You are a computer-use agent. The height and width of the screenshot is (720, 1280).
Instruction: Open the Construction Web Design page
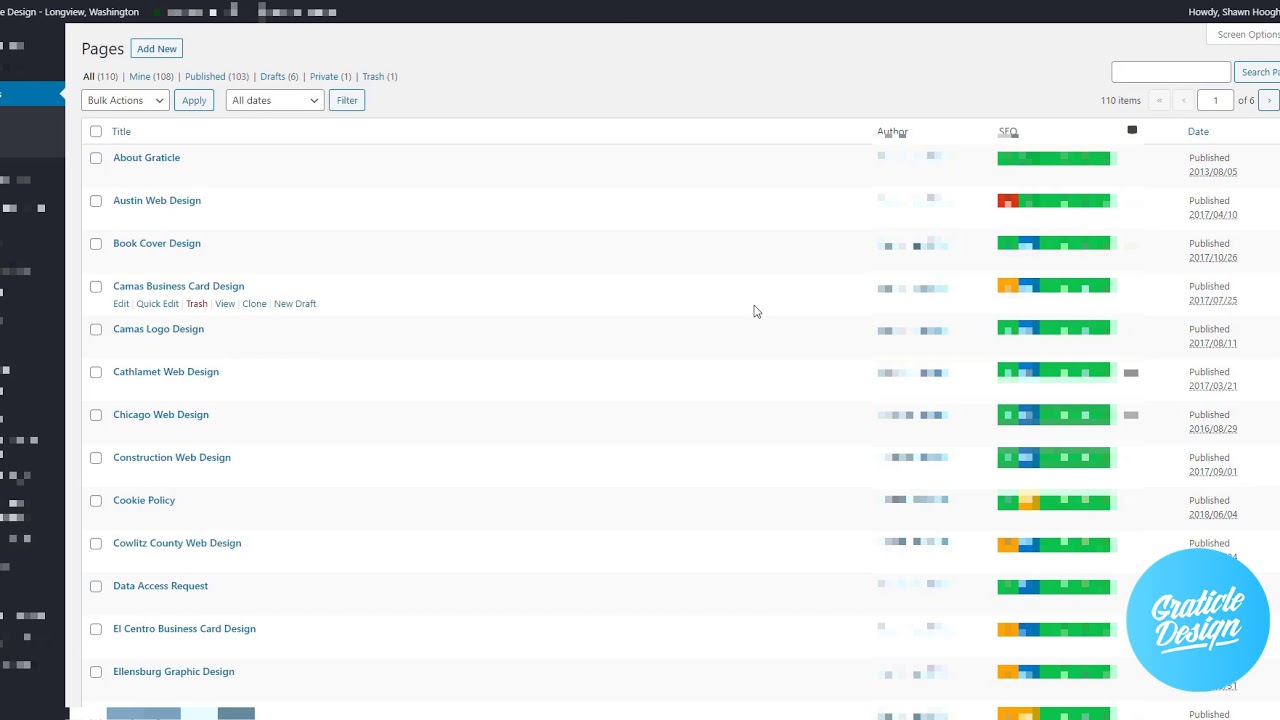pos(172,458)
